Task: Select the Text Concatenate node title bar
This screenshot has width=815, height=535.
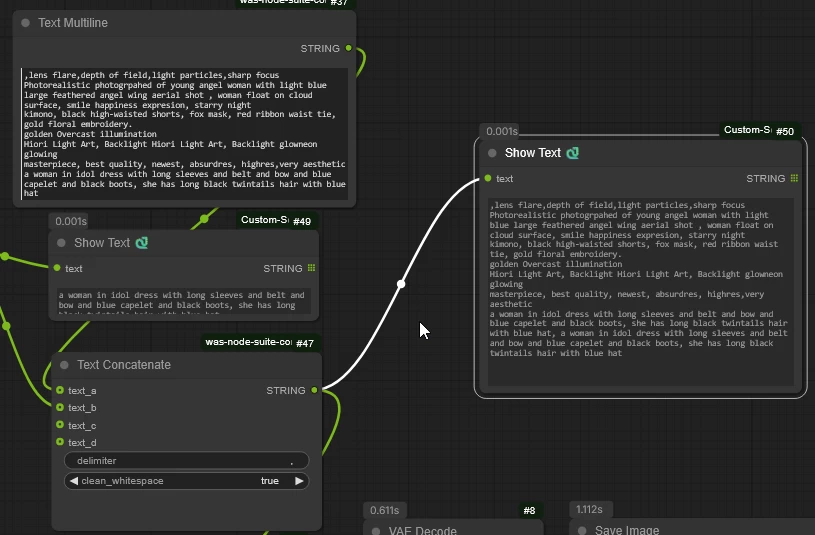Action: (180, 365)
